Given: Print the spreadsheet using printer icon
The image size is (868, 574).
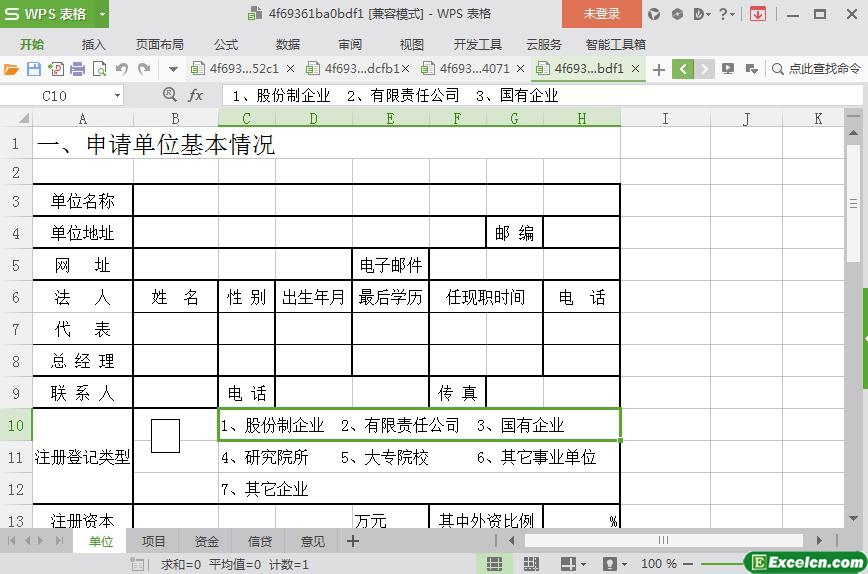Looking at the screenshot, I should (78, 69).
